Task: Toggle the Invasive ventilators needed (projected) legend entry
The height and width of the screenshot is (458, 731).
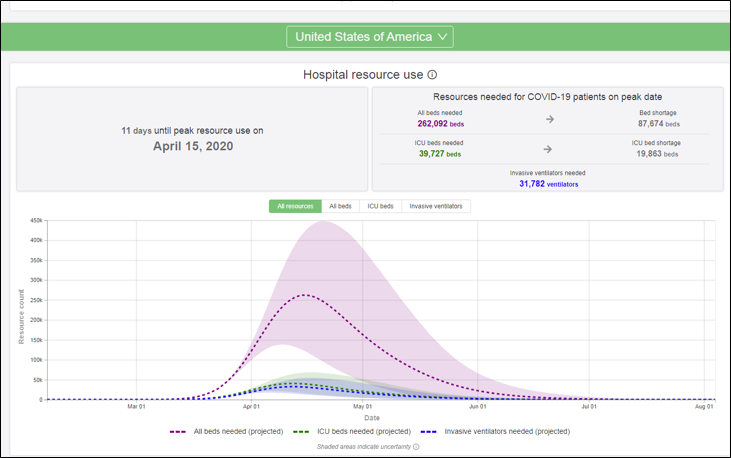Action: (495, 431)
